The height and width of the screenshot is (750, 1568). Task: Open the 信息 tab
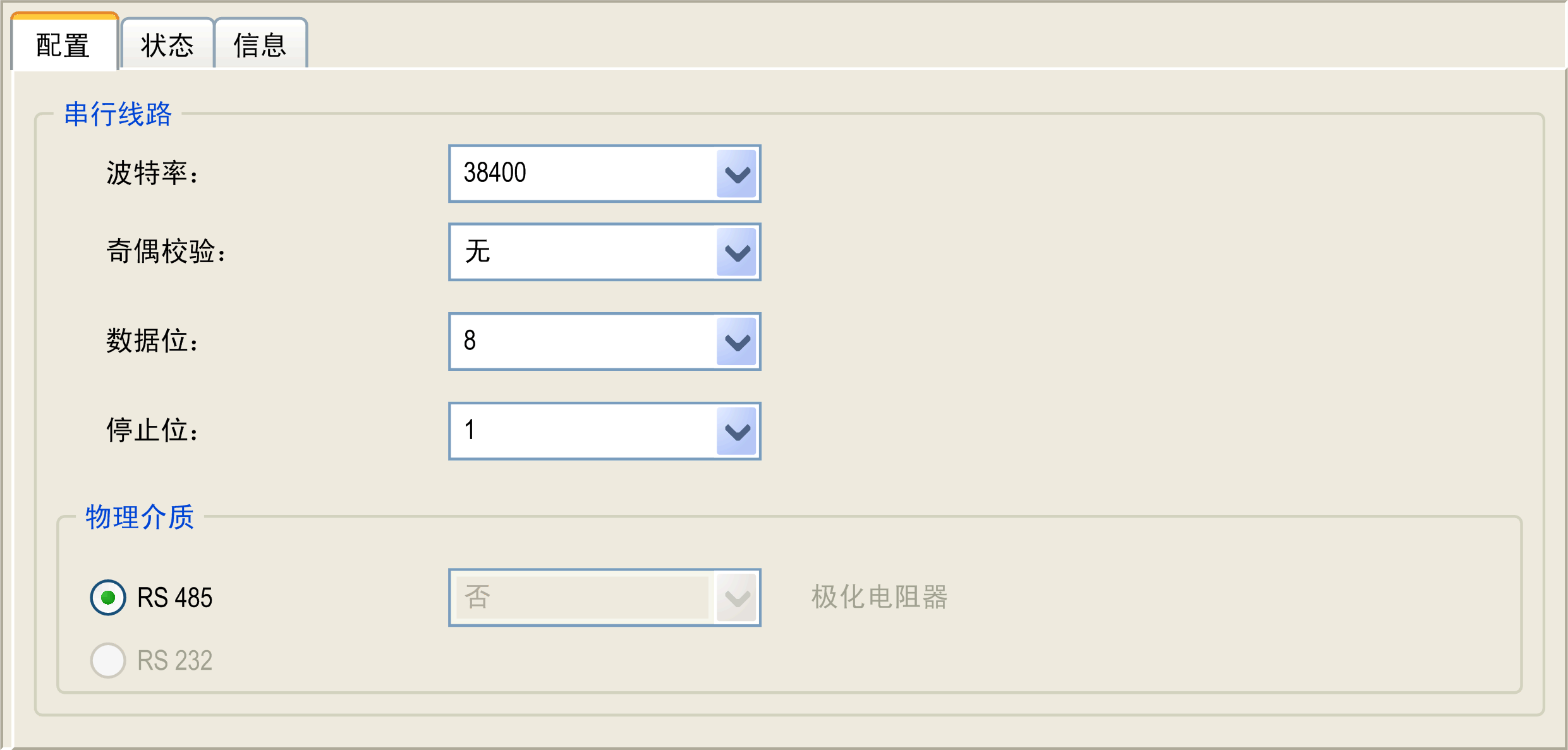[x=260, y=45]
